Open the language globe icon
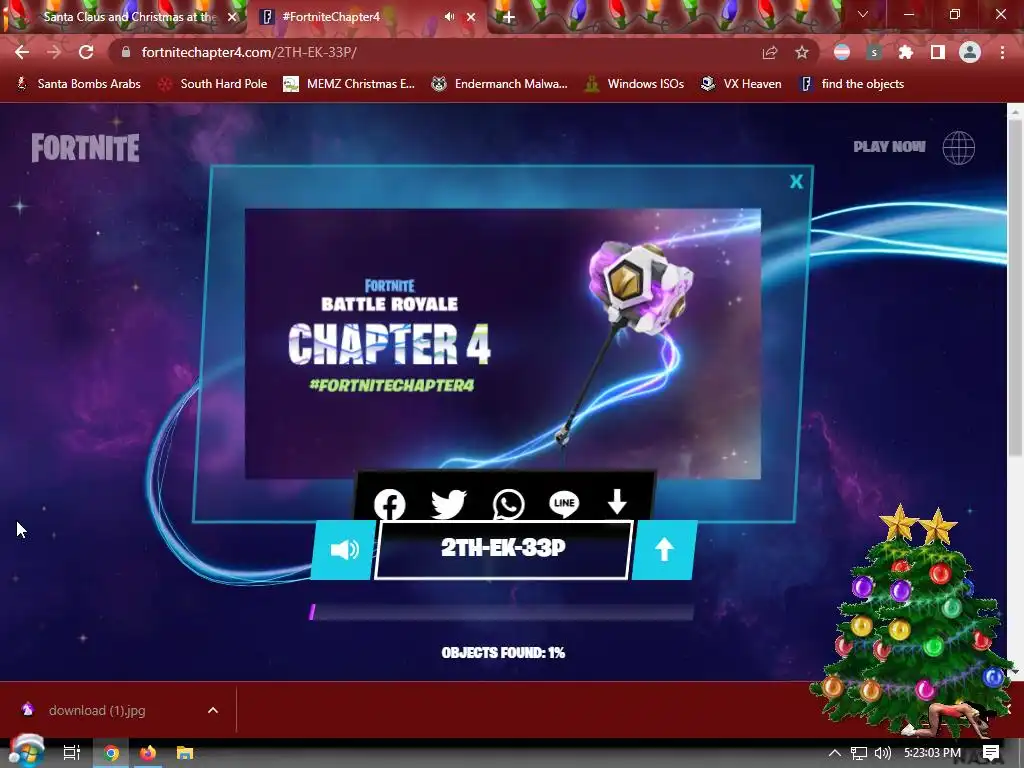1024x768 pixels. pos(959,148)
